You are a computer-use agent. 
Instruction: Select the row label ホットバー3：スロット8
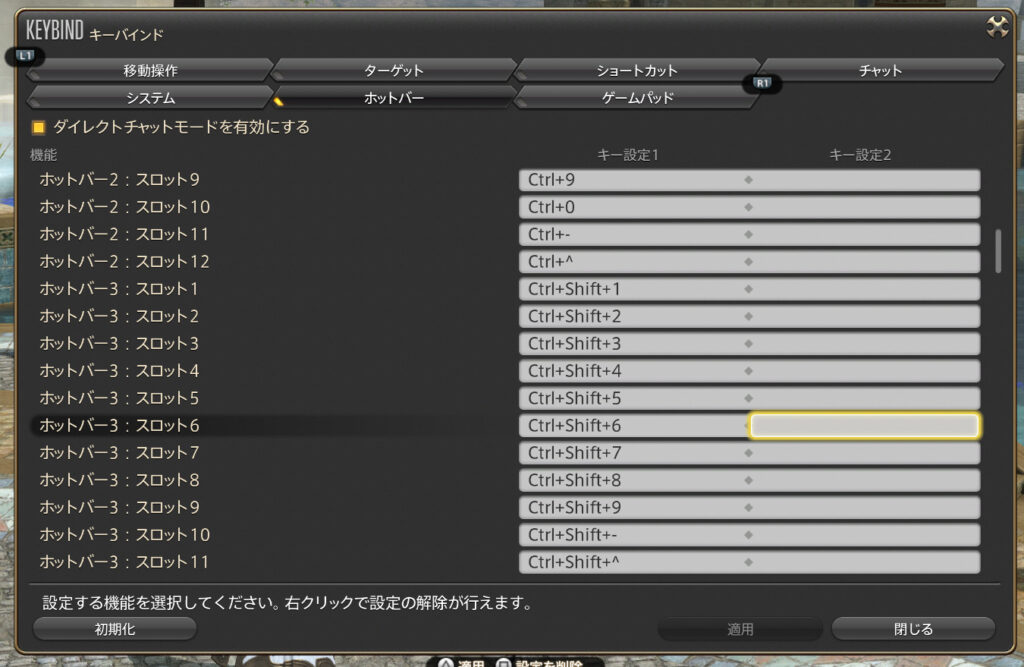tap(120, 480)
